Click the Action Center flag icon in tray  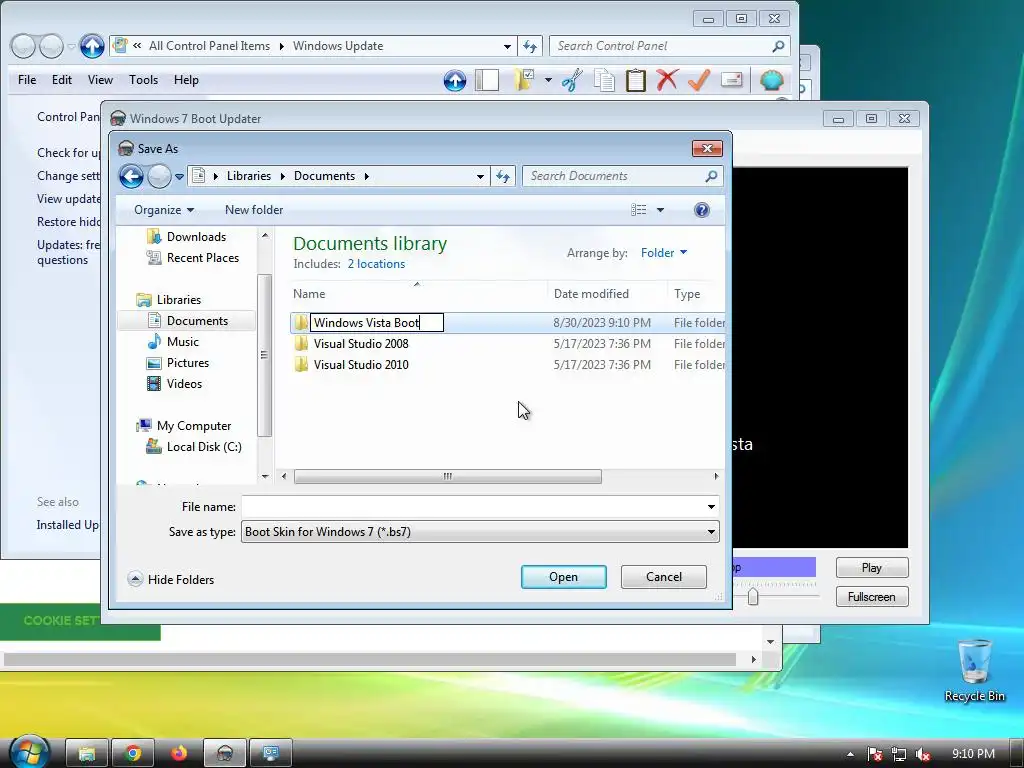(874, 754)
